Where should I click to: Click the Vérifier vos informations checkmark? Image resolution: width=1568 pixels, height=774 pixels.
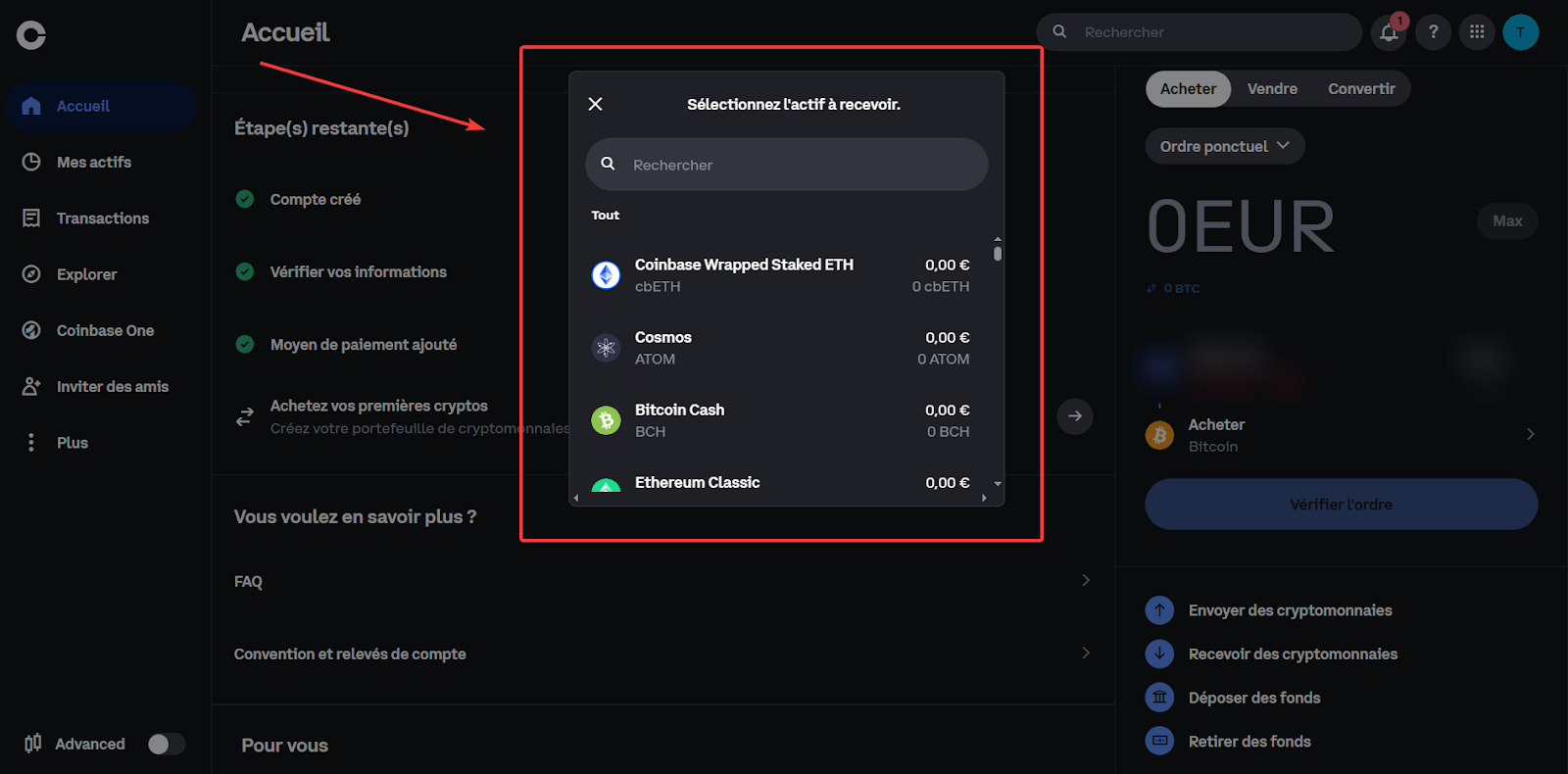[x=245, y=271]
